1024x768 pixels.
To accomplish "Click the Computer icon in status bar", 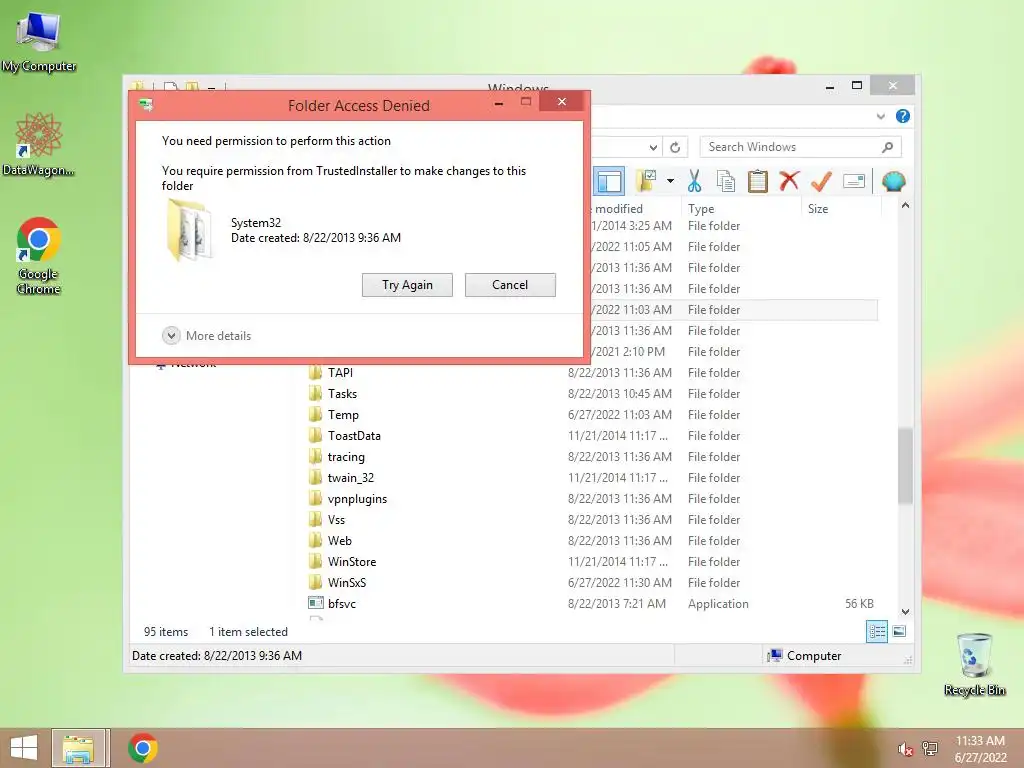I will click(x=775, y=655).
